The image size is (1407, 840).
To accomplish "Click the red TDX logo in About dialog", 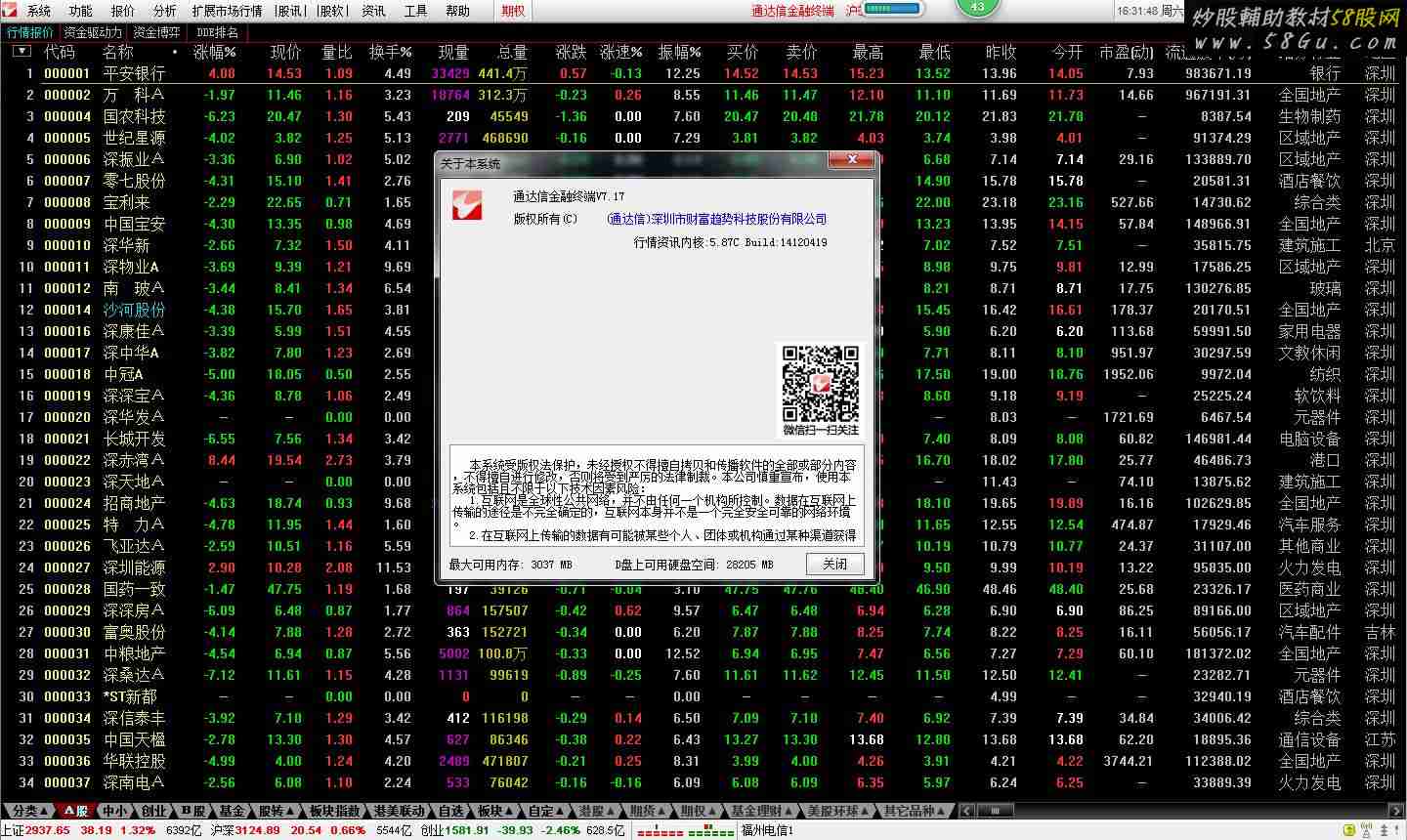I will [x=467, y=204].
